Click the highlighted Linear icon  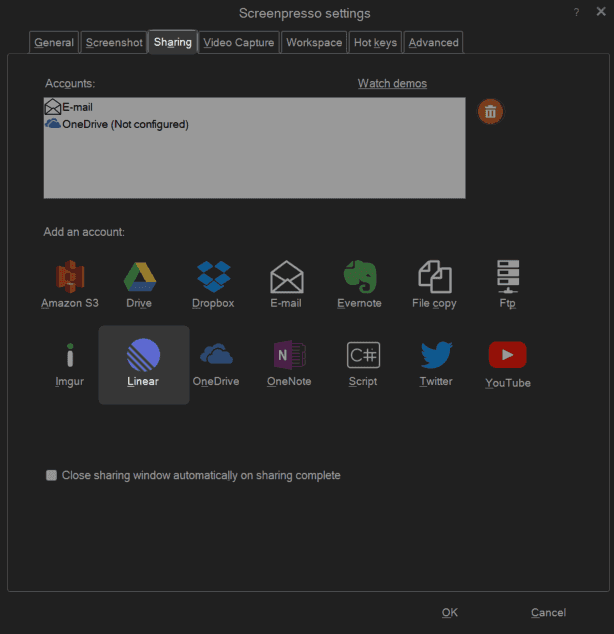(143, 364)
